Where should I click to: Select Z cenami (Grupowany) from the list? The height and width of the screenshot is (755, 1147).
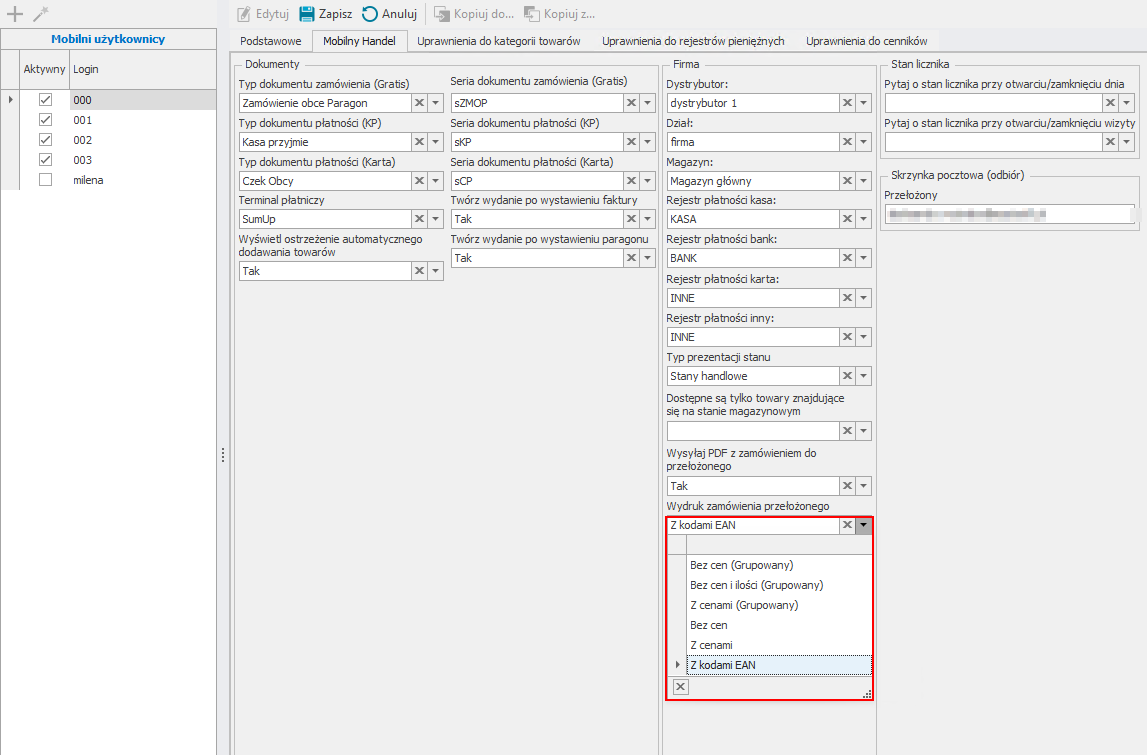pos(745,605)
